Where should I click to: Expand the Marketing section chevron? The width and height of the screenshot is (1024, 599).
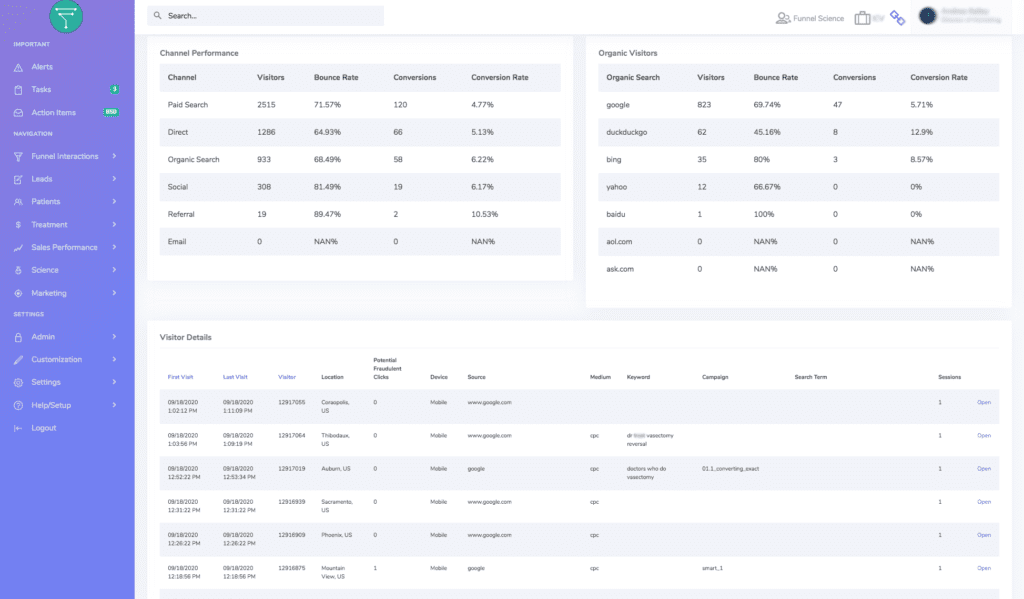click(114, 293)
